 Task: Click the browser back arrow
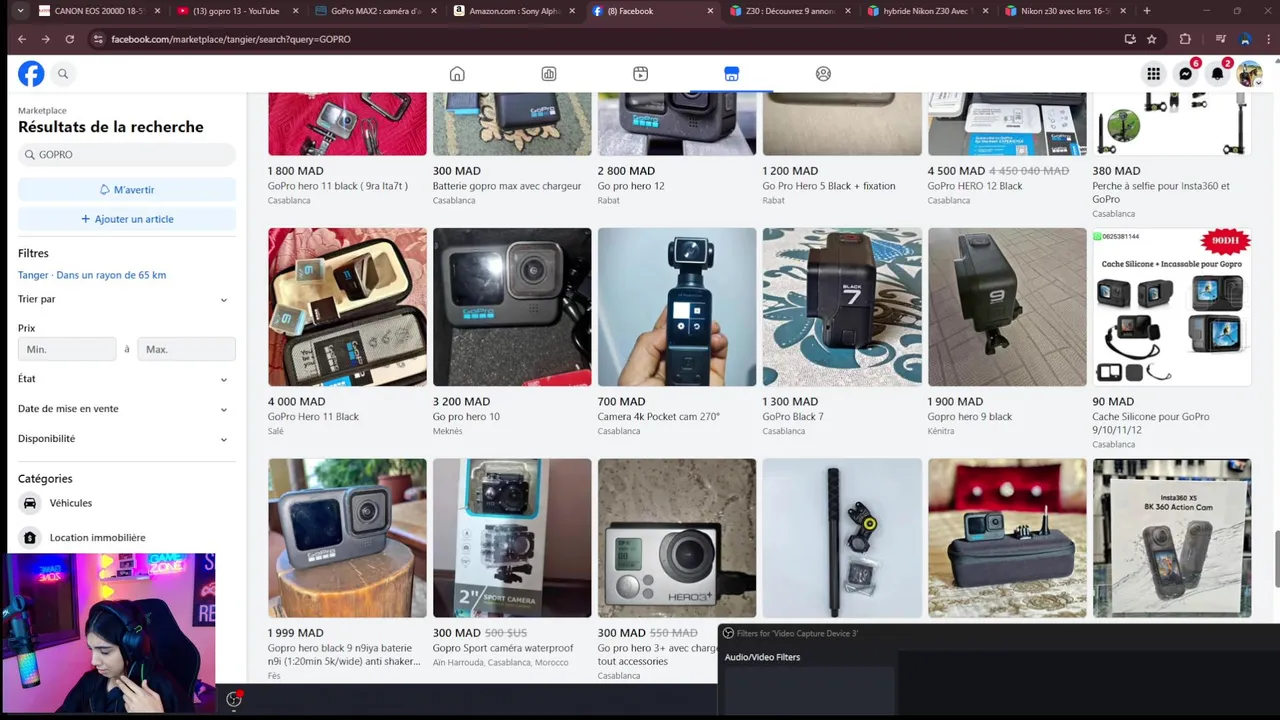pos(22,39)
